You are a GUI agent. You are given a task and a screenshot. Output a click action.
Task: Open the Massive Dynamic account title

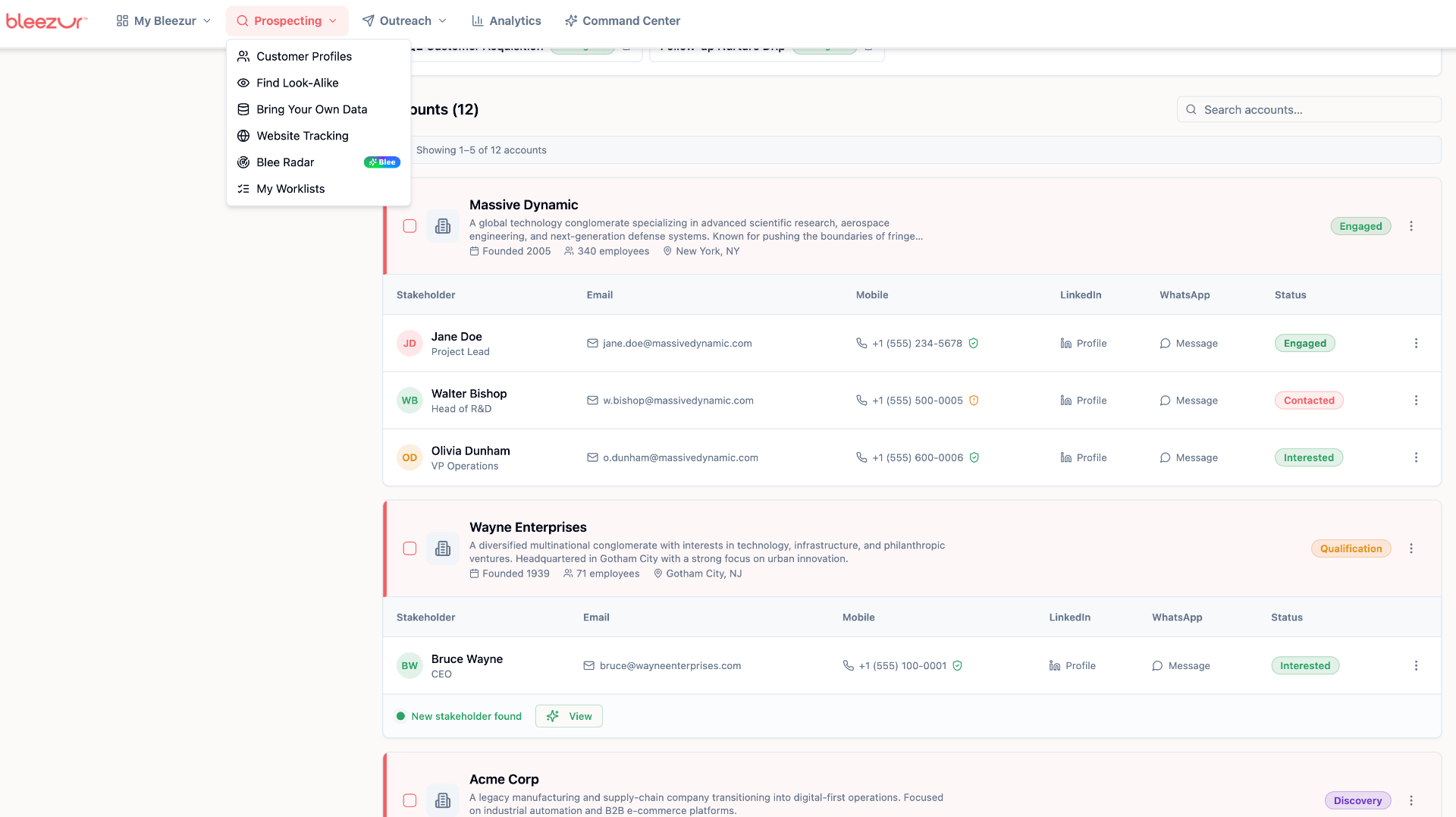pos(523,205)
